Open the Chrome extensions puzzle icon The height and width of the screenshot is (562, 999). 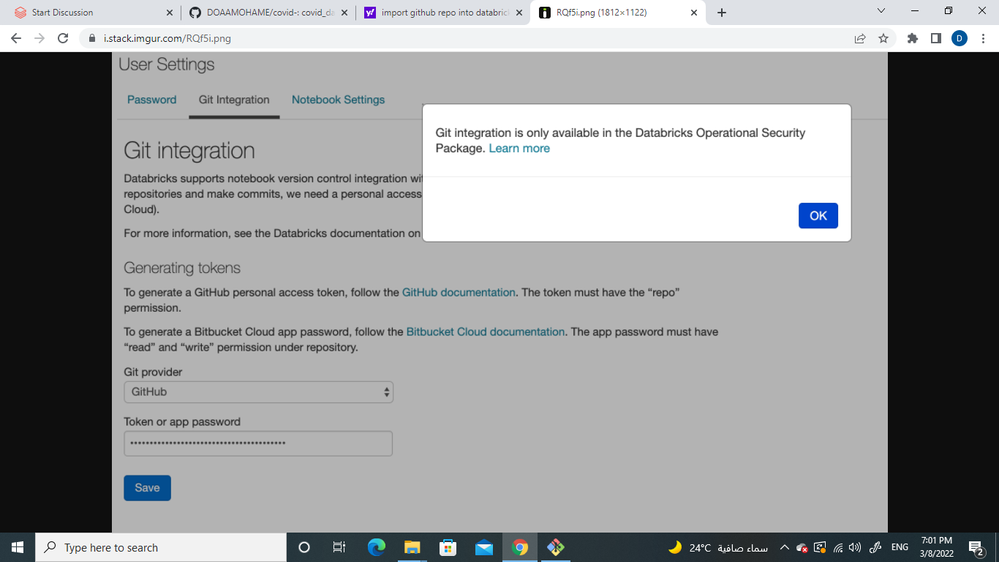(912, 39)
